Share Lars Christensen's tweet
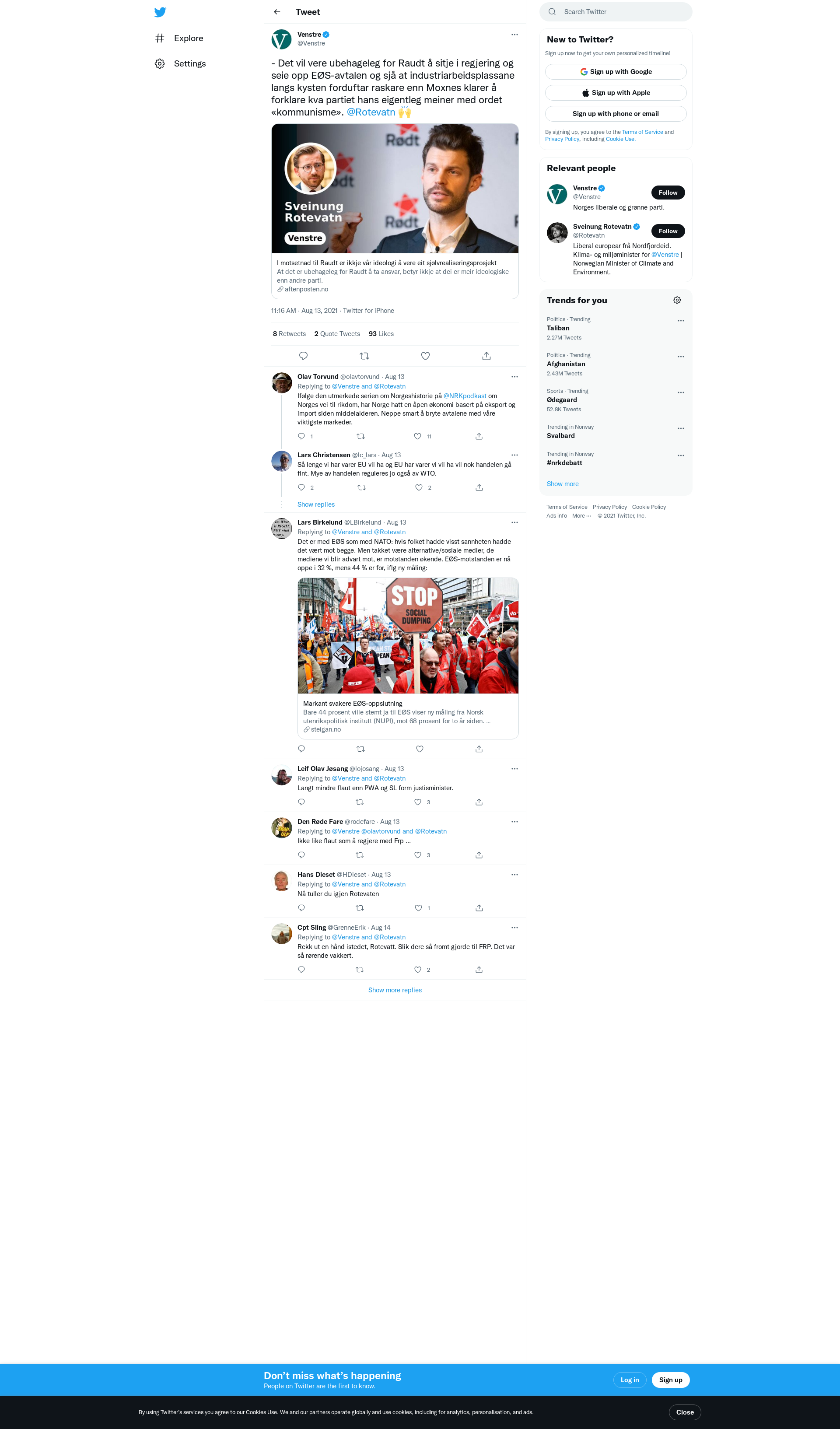The image size is (840, 1429). [x=479, y=488]
